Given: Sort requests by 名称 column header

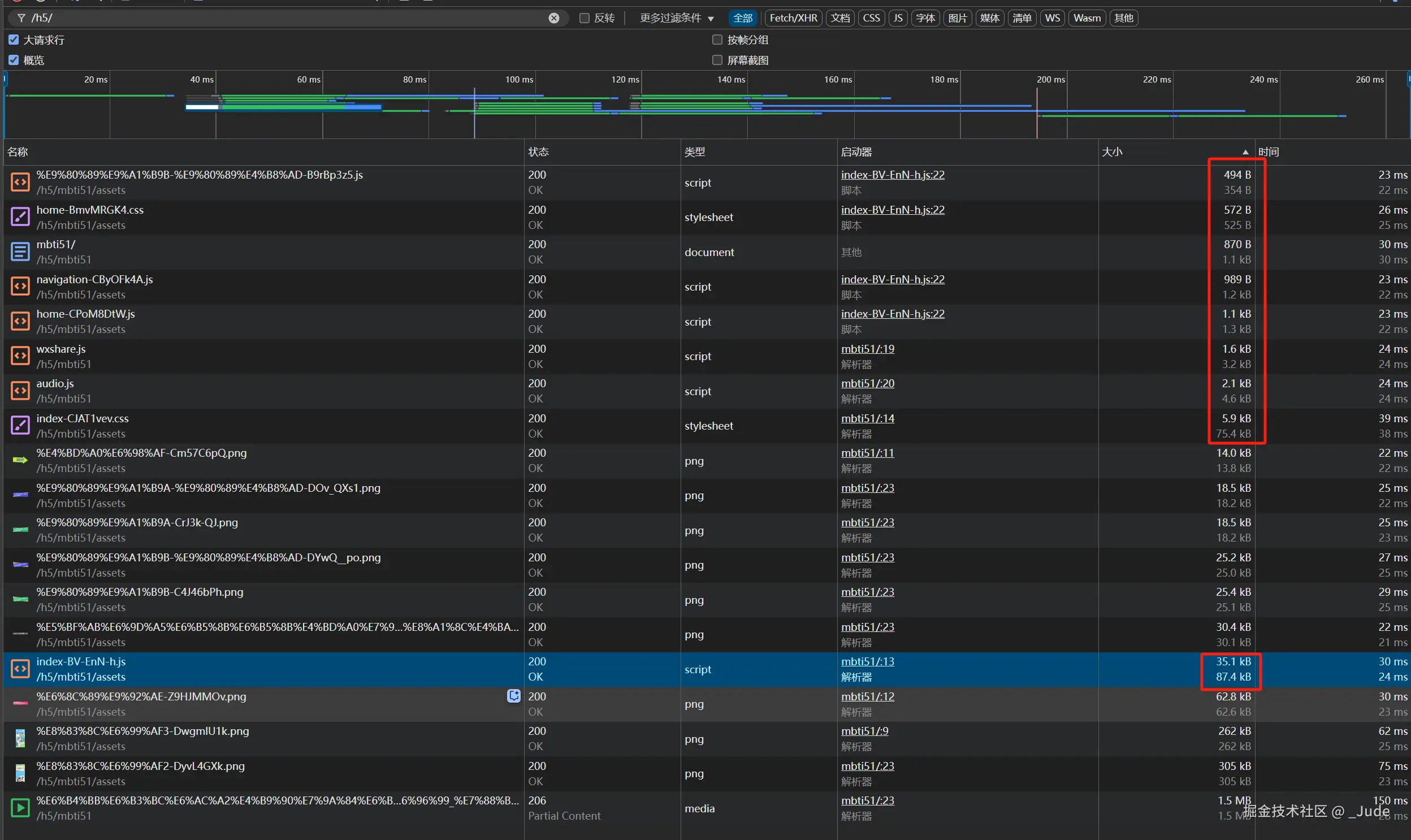Looking at the screenshot, I should 18,151.
